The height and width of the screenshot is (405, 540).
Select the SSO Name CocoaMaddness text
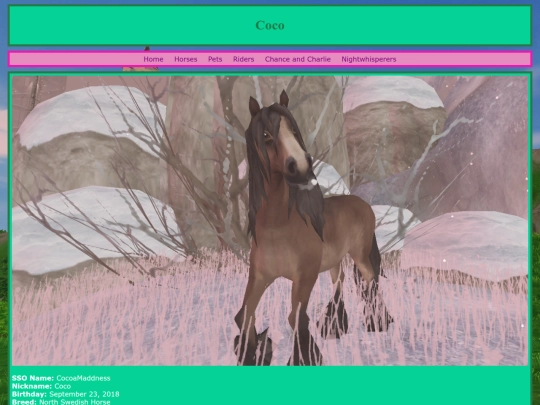click(x=61, y=378)
